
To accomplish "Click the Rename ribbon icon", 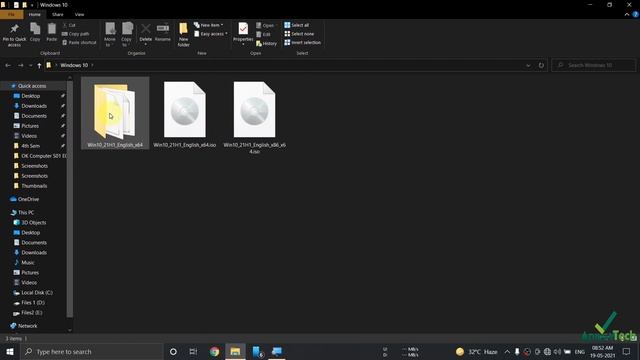I will [162, 32].
